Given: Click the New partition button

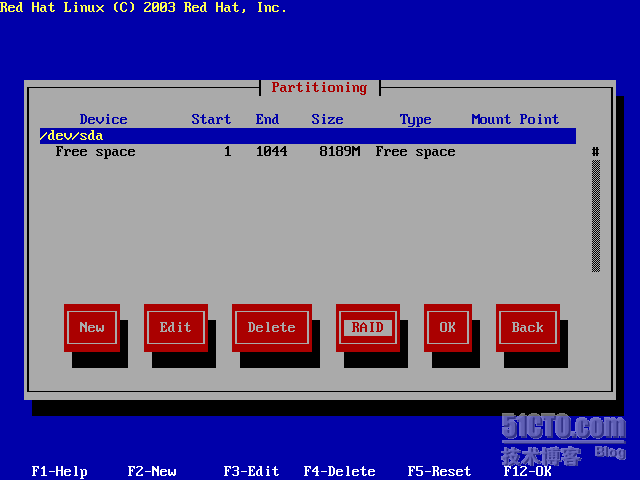Looking at the screenshot, I should pos(92,327).
